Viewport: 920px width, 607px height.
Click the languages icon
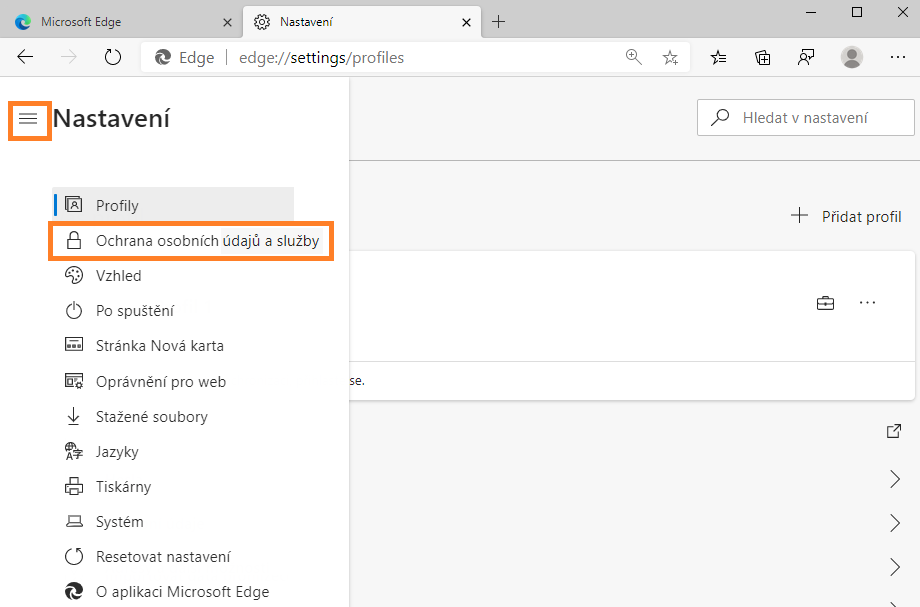pos(73,451)
